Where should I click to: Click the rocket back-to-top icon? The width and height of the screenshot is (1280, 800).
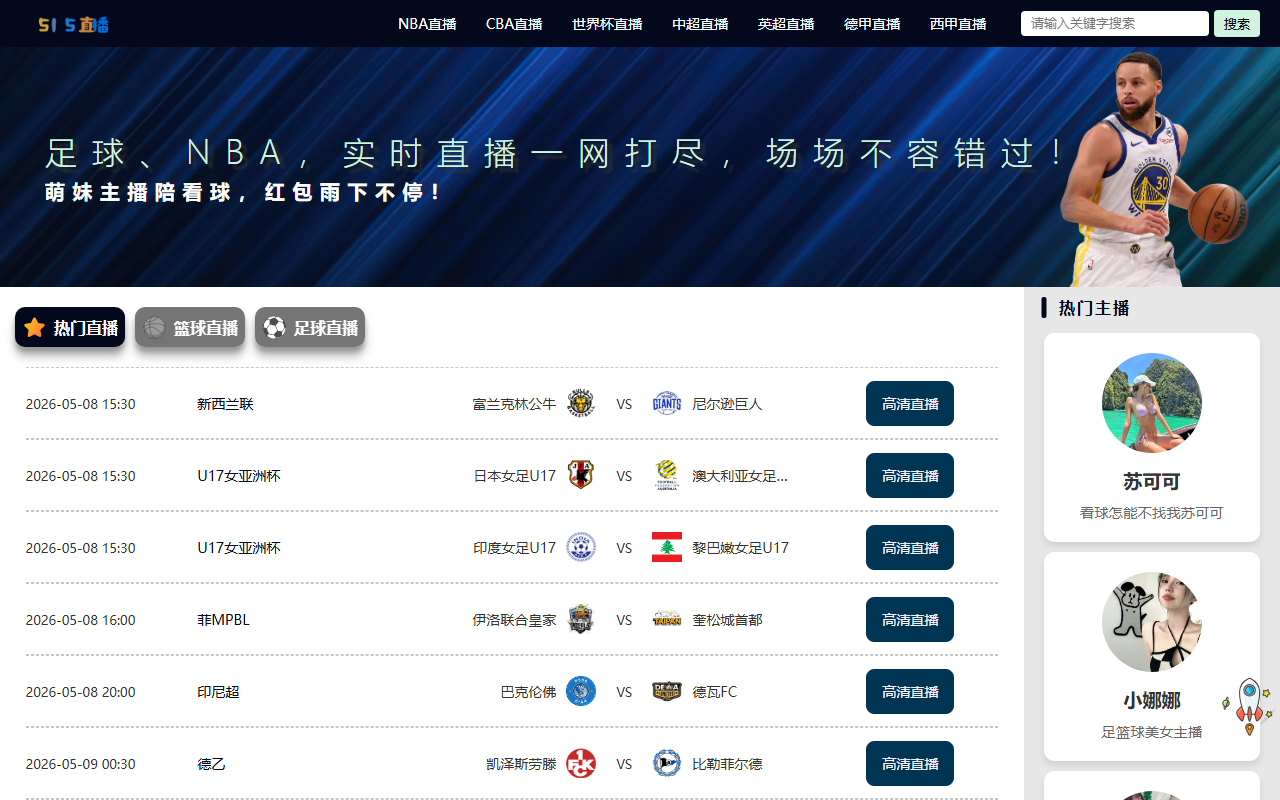click(x=1248, y=706)
